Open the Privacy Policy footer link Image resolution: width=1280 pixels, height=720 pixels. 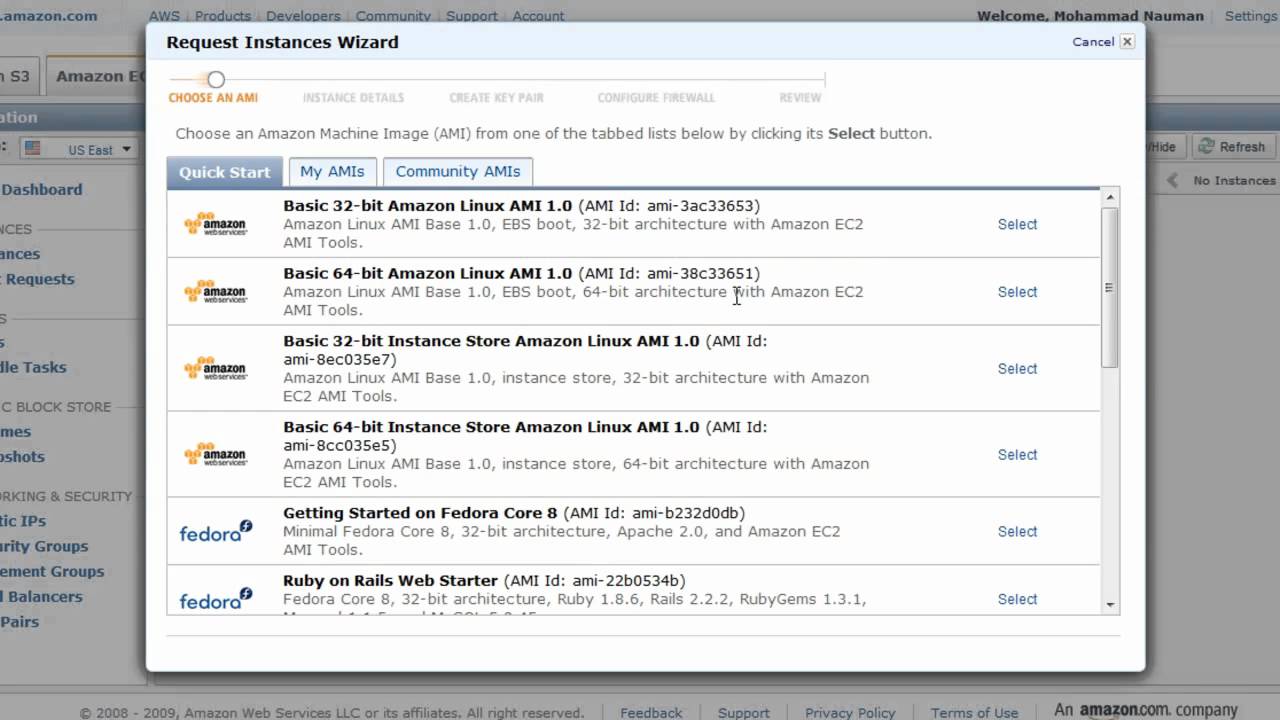coord(850,713)
